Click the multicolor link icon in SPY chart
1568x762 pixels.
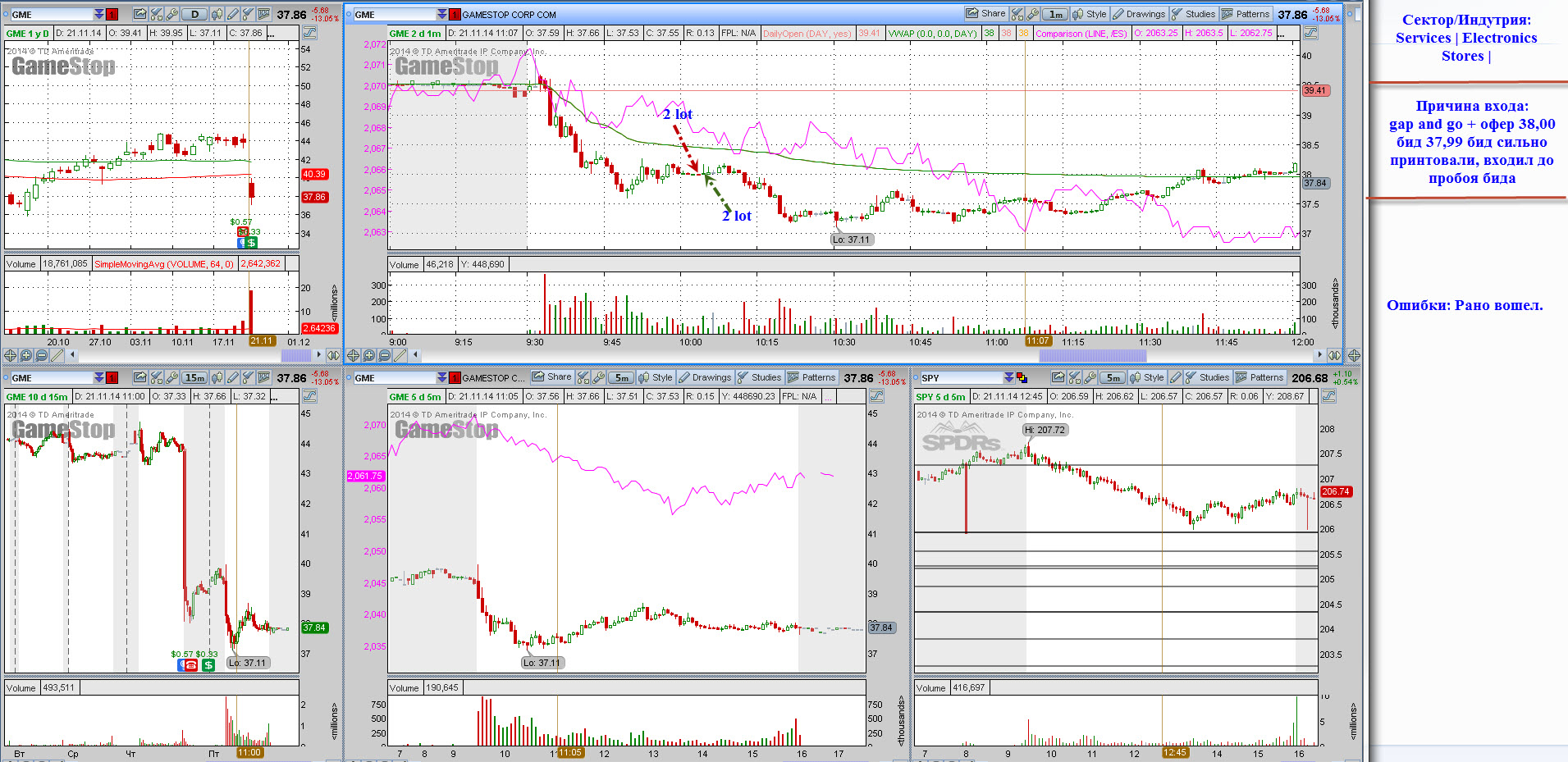pyautogui.click(x=1022, y=377)
